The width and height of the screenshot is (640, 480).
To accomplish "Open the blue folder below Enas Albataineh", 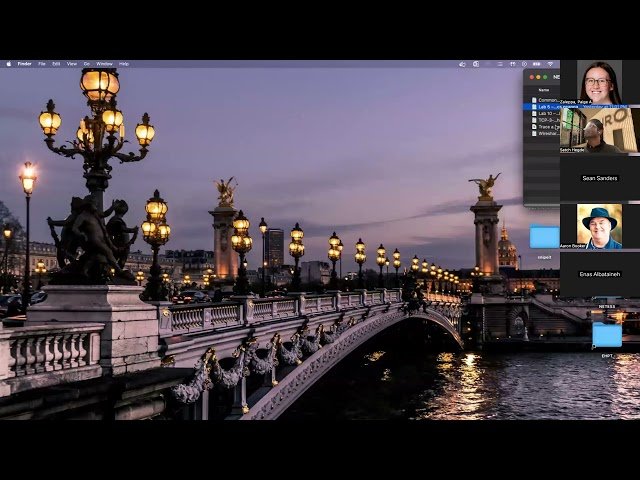I will 606,334.
